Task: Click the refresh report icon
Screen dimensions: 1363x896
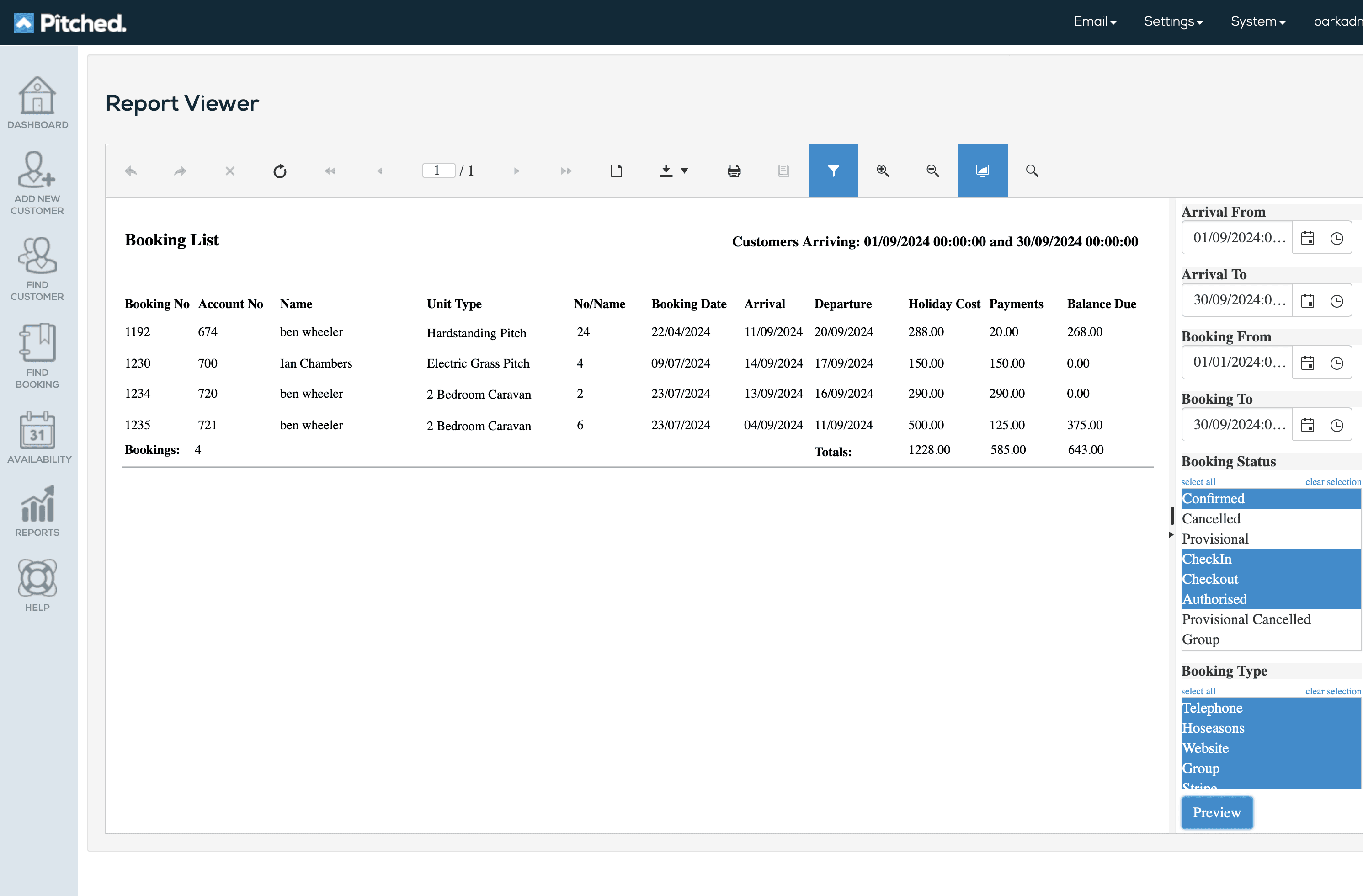Action: click(x=279, y=171)
